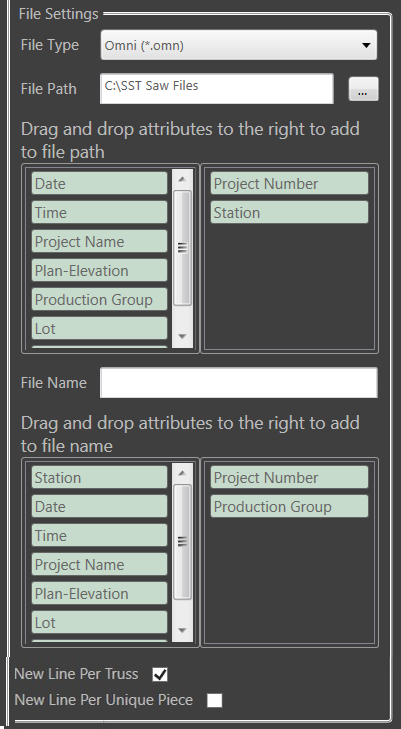This screenshot has height=729, width=401.
Task: Click the up arrow of file path attribute scrollbar
Action: [182, 179]
